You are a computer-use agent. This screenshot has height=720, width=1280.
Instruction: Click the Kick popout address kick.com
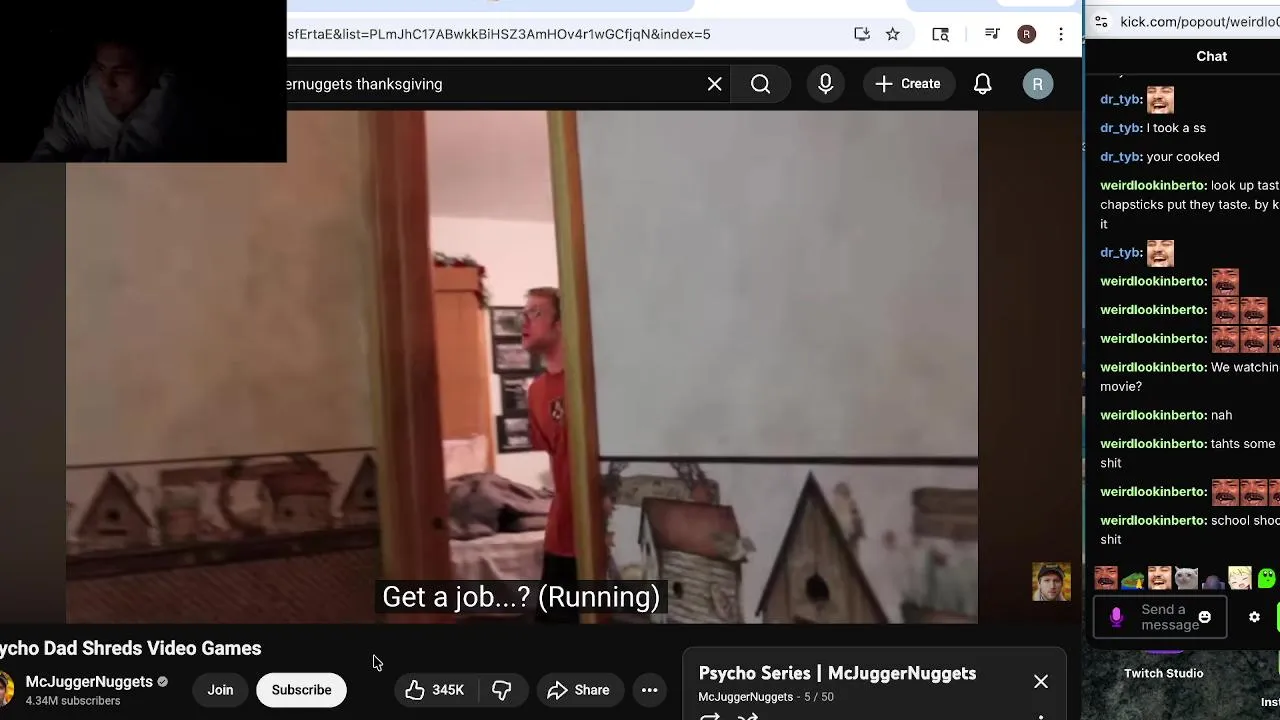coord(1199,22)
